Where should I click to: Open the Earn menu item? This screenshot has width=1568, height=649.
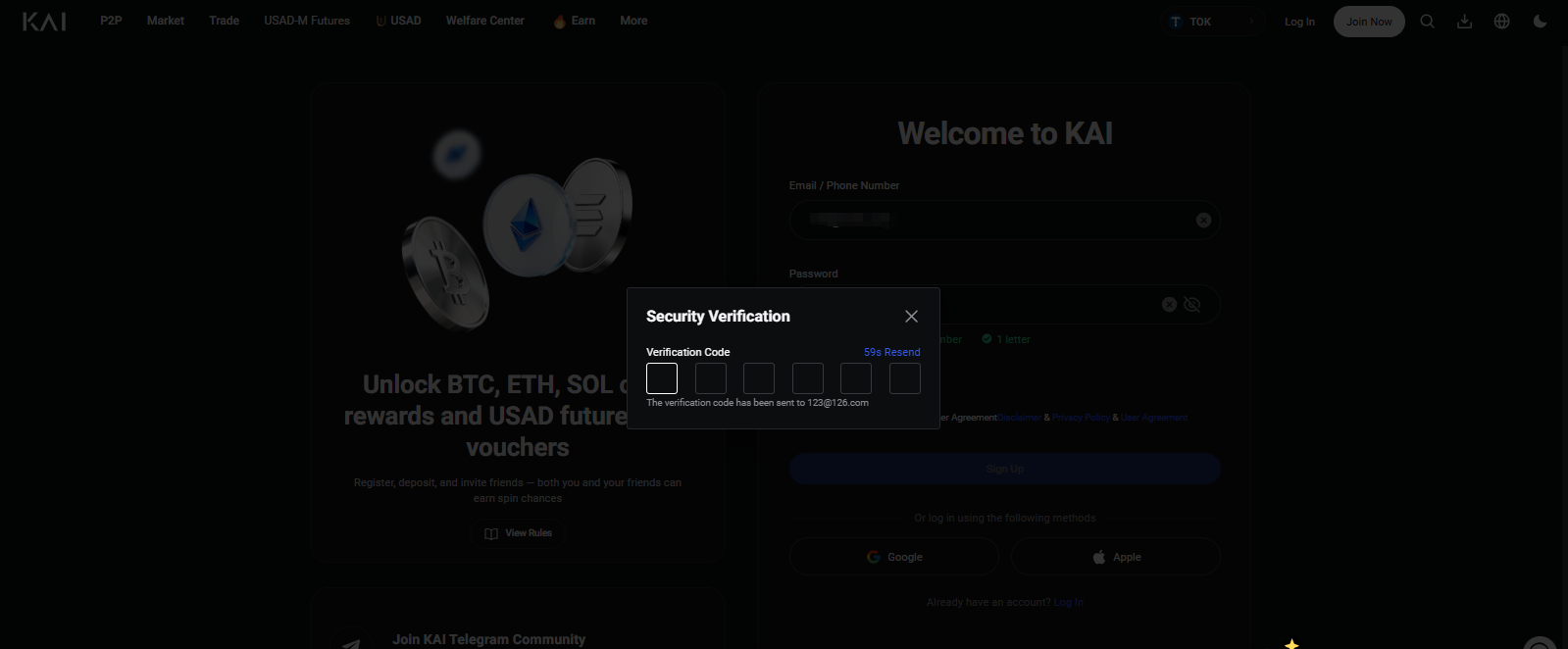pos(574,21)
